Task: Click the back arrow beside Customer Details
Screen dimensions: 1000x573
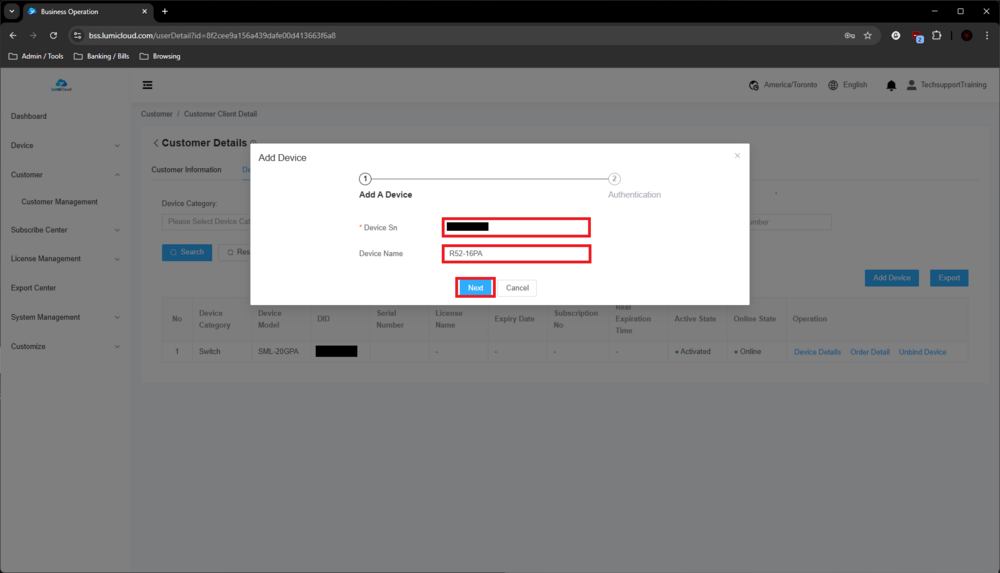Action: pyautogui.click(x=156, y=143)
